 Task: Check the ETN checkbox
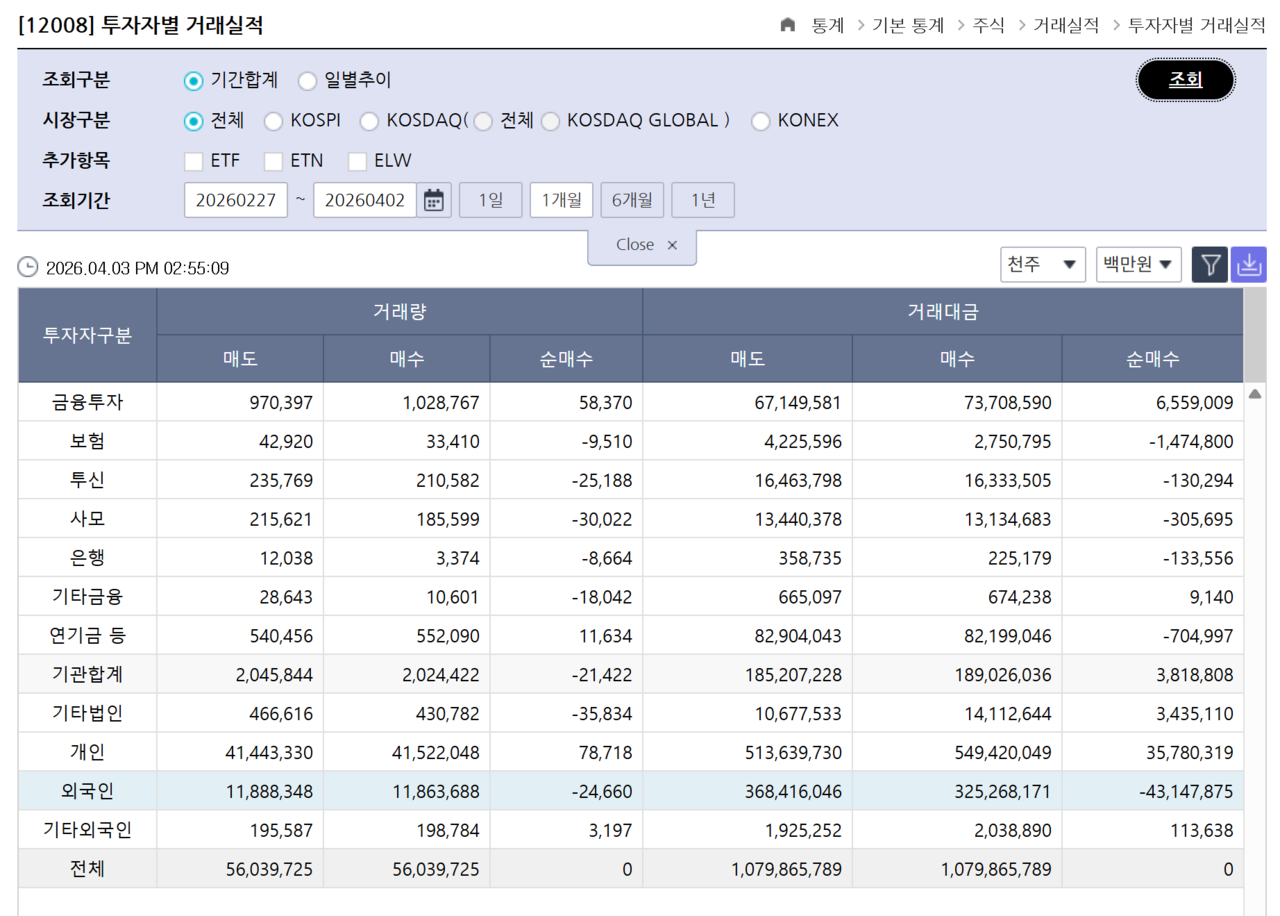click(274, 161)
